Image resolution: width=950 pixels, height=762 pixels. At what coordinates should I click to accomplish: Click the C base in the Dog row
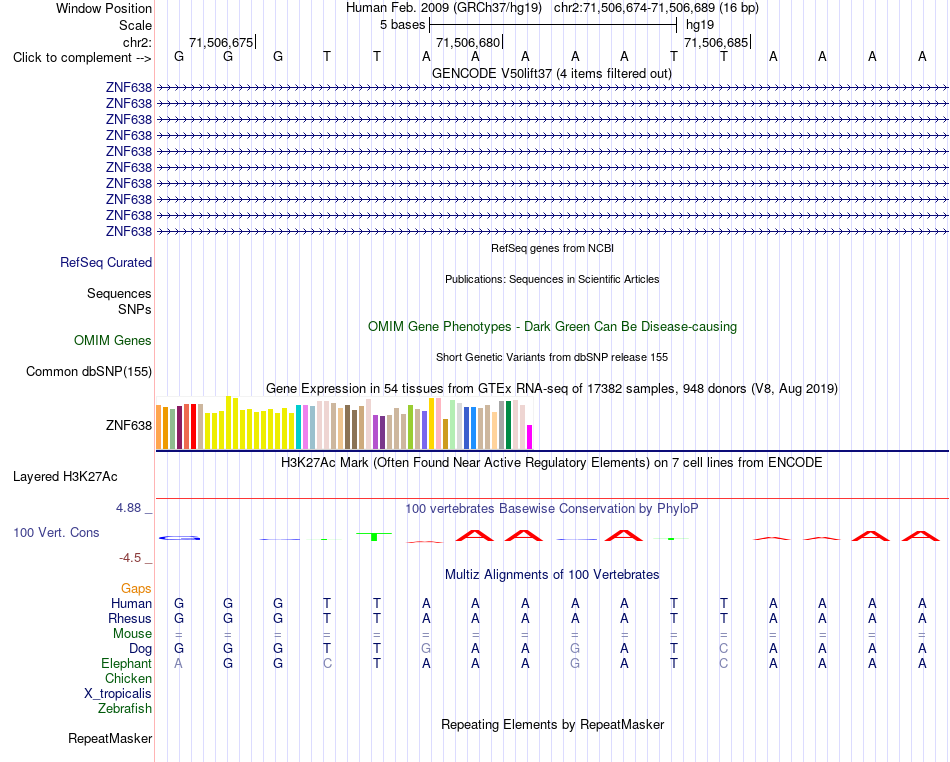[x=723, y=649]
